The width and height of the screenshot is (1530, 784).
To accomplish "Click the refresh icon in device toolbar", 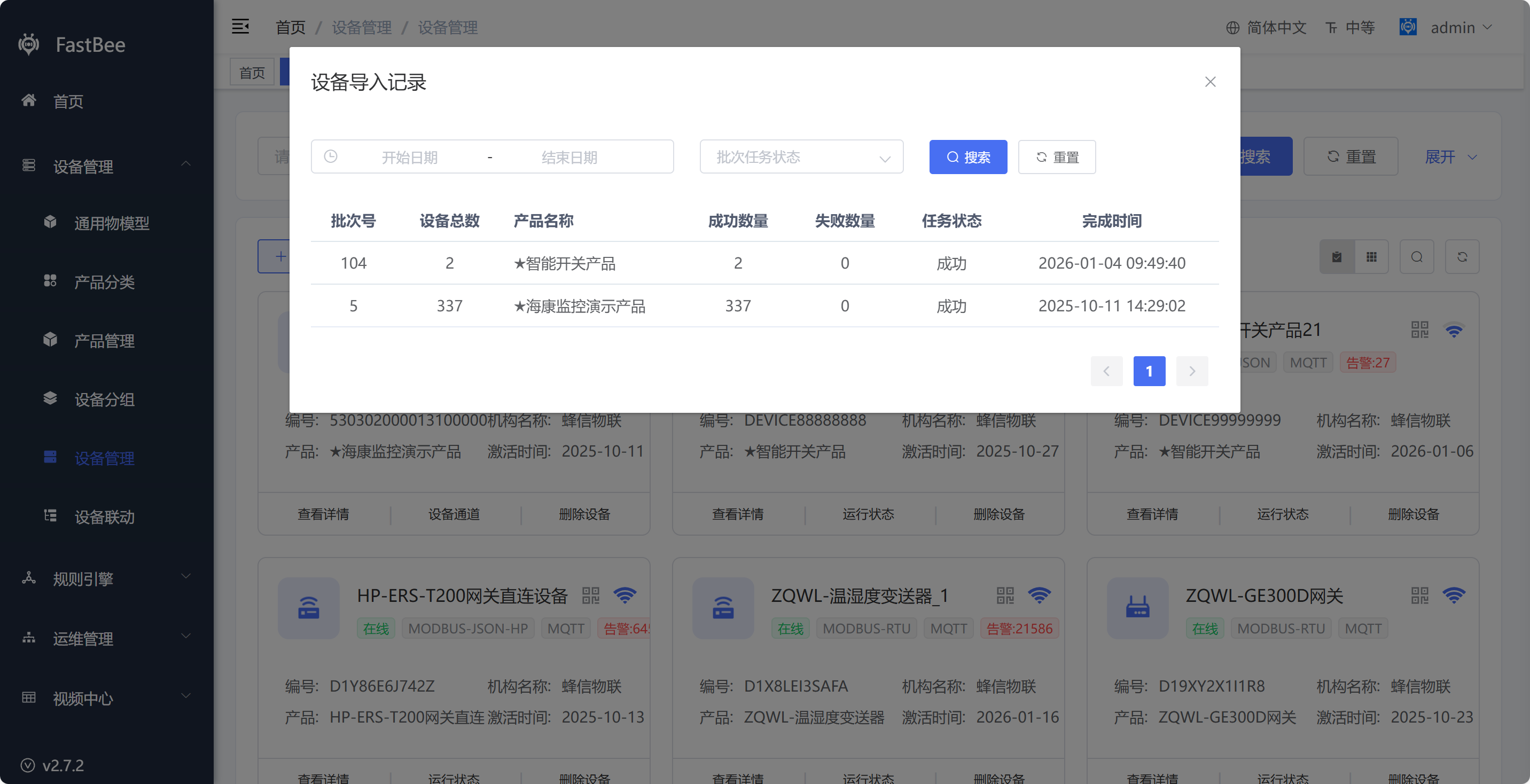I will (1462, 256).
